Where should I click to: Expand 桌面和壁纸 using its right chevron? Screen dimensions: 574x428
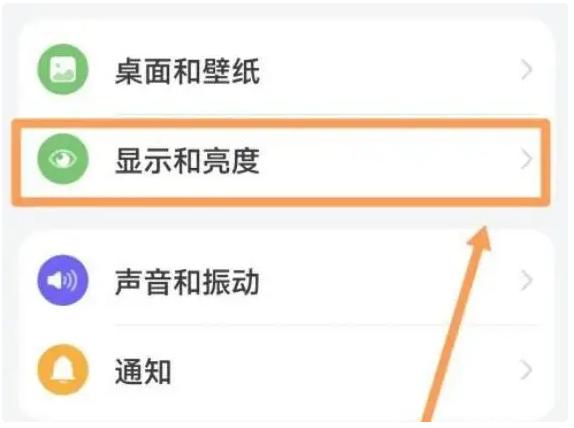[x=526, y=70]
